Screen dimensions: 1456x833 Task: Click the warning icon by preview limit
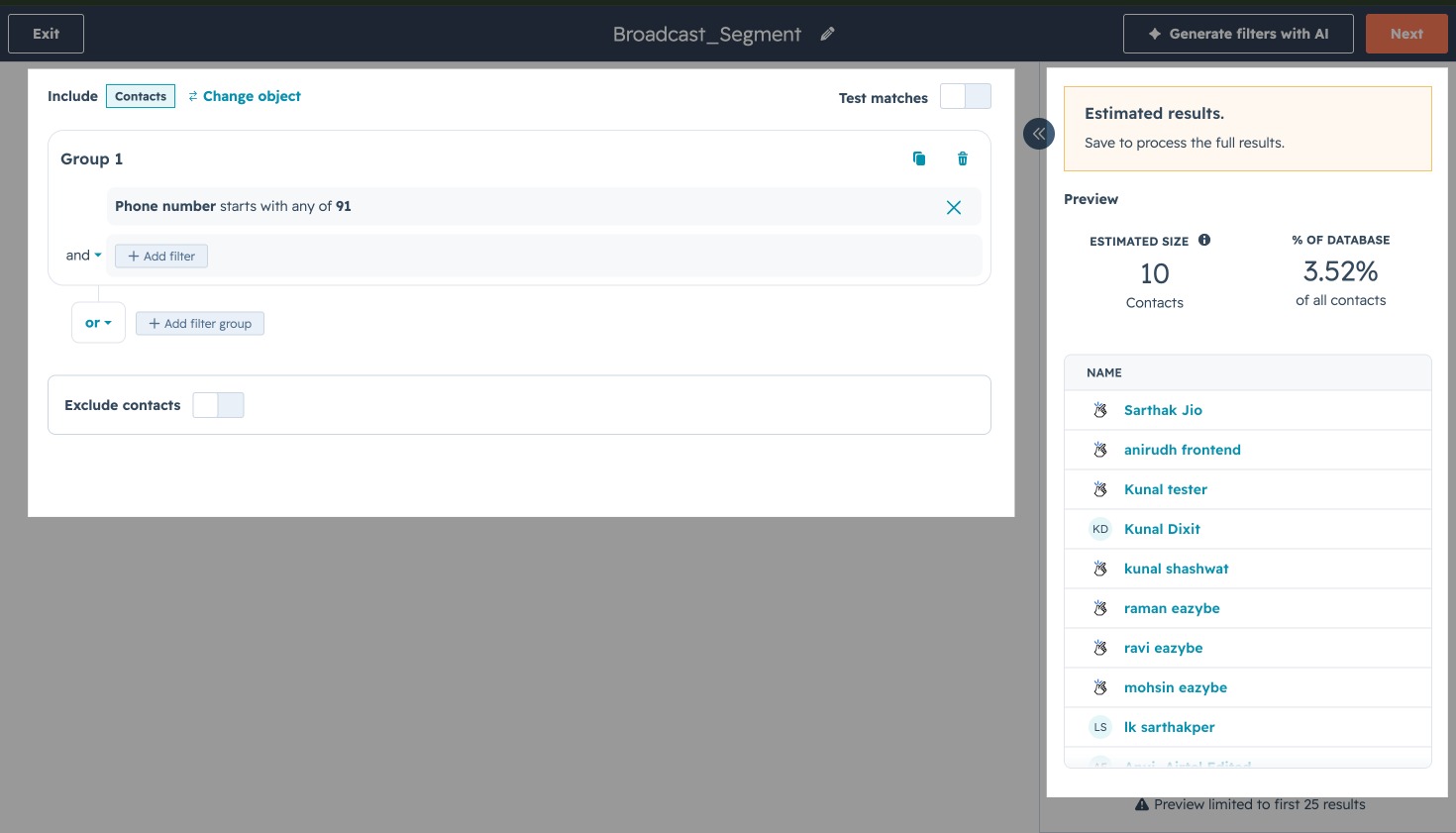(1142, 804)
